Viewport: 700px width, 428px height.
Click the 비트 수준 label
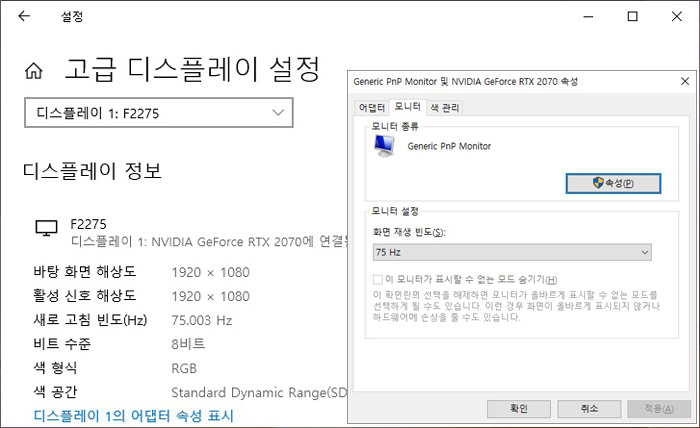click(x=62, y=344)
